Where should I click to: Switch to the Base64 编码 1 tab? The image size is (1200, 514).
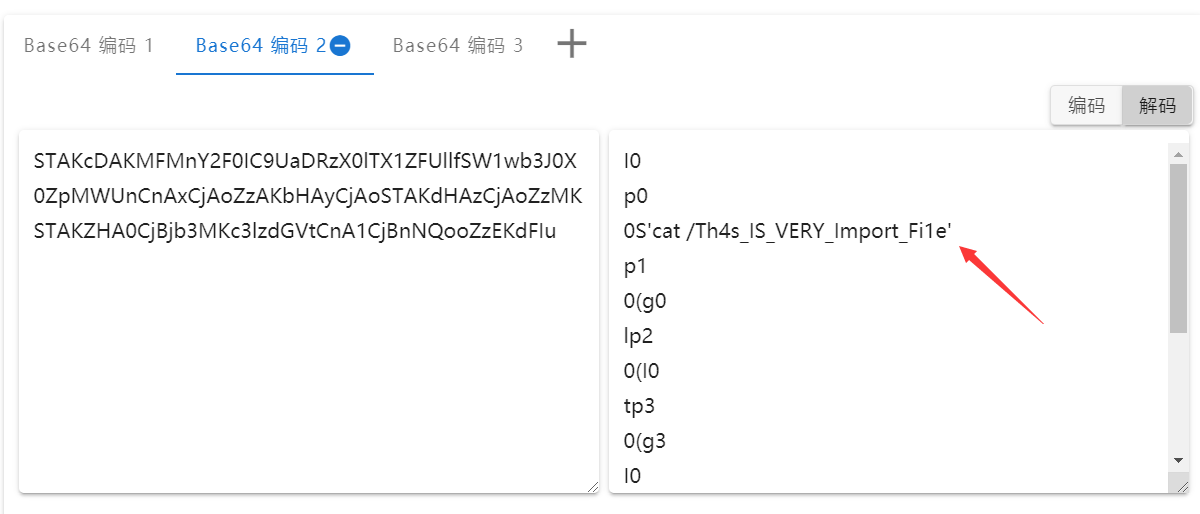pos(88,45)
